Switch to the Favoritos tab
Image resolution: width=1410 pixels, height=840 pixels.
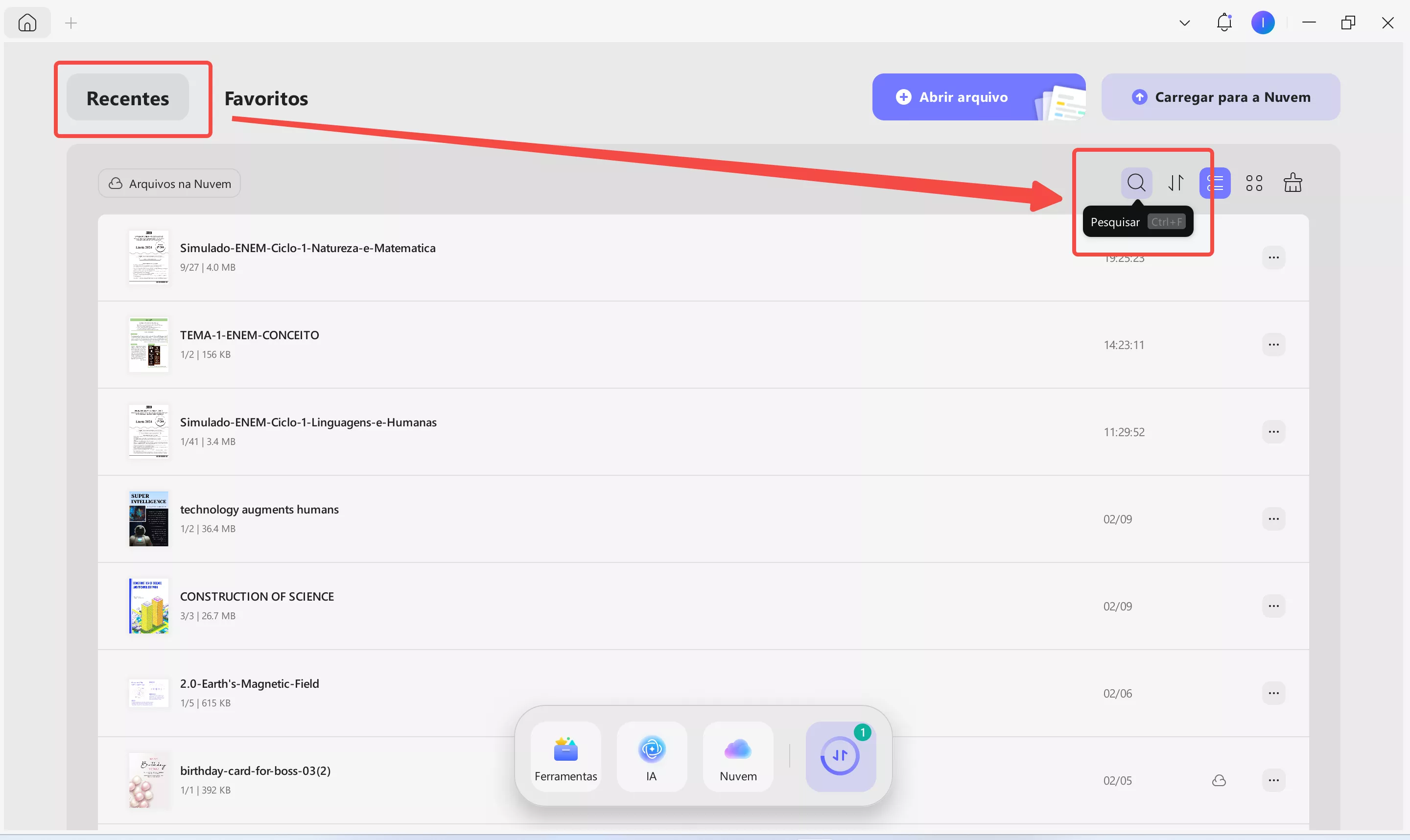(x=266, y=98)
